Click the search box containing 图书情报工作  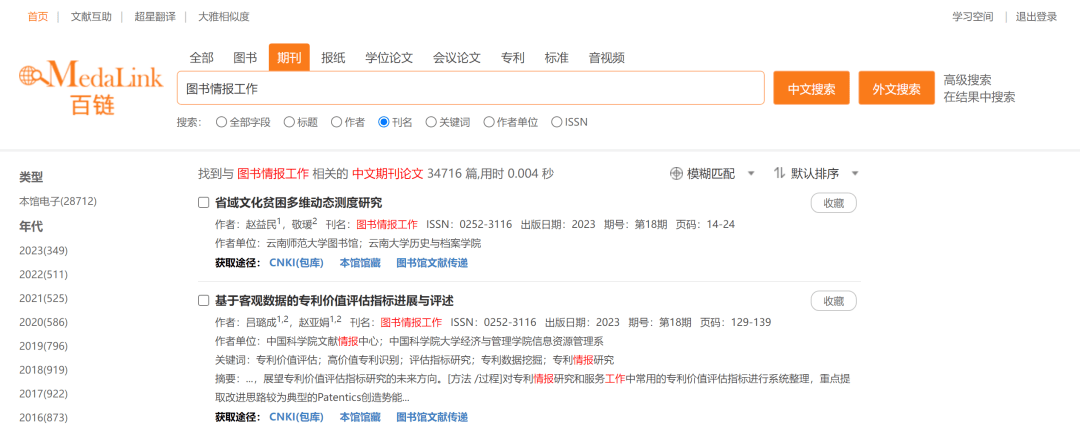tap(470, 88)
